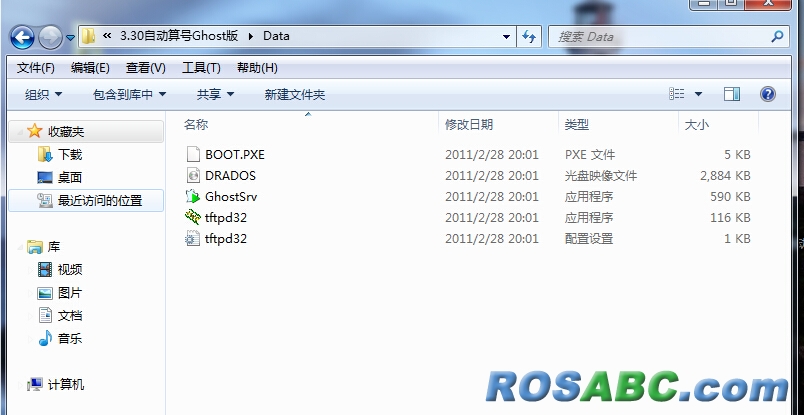
Task: Click the 桌面 monitor icon
Action: pyautogui.click(x=45, y=178)
